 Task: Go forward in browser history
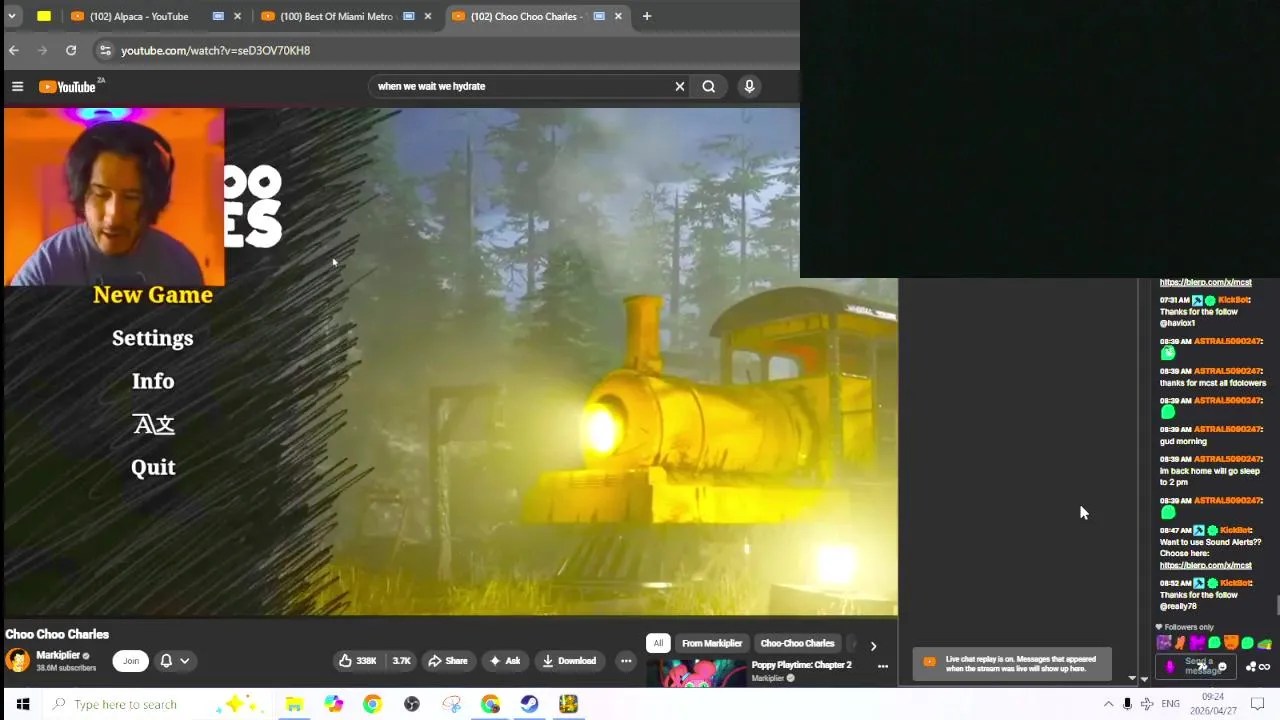click(42, 50)
